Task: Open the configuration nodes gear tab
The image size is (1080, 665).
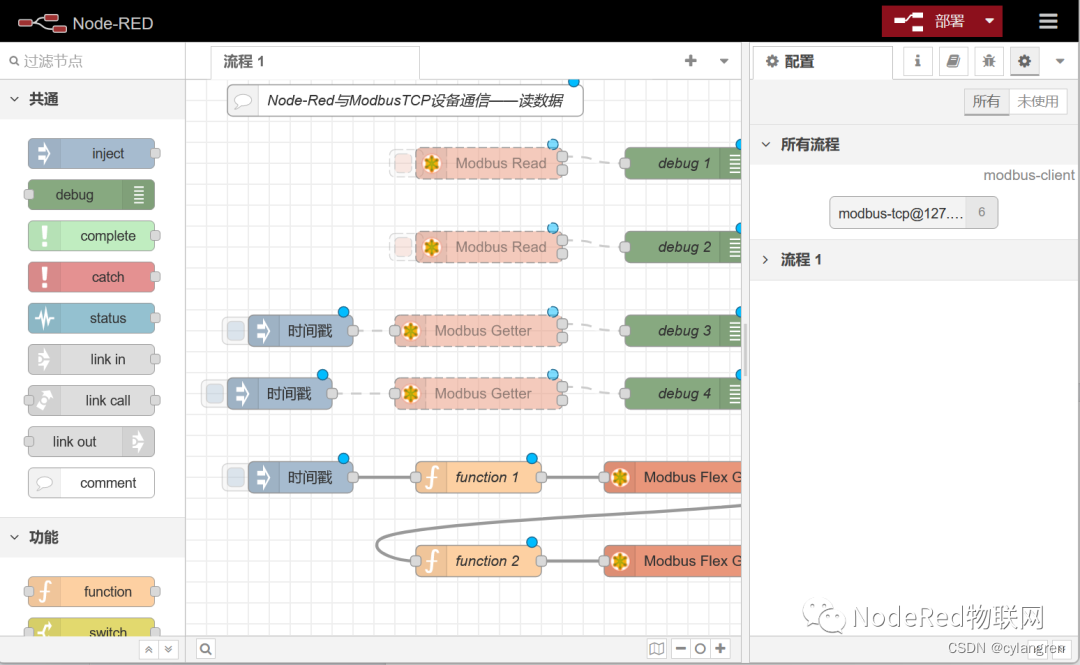Action: pos(1024,61)
